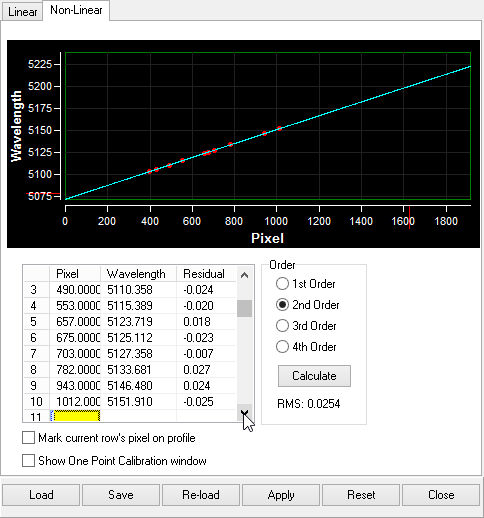The height and width of the screenshot is (518, 484).
Task: Click row header number 10
Action: click(36, 402)
